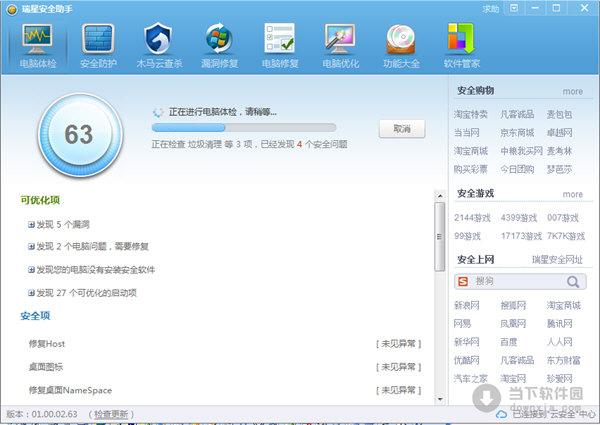The height and width of the screenshot is (425, 600).
Task: Click the checkup progress bar
Action: [244, 127]
